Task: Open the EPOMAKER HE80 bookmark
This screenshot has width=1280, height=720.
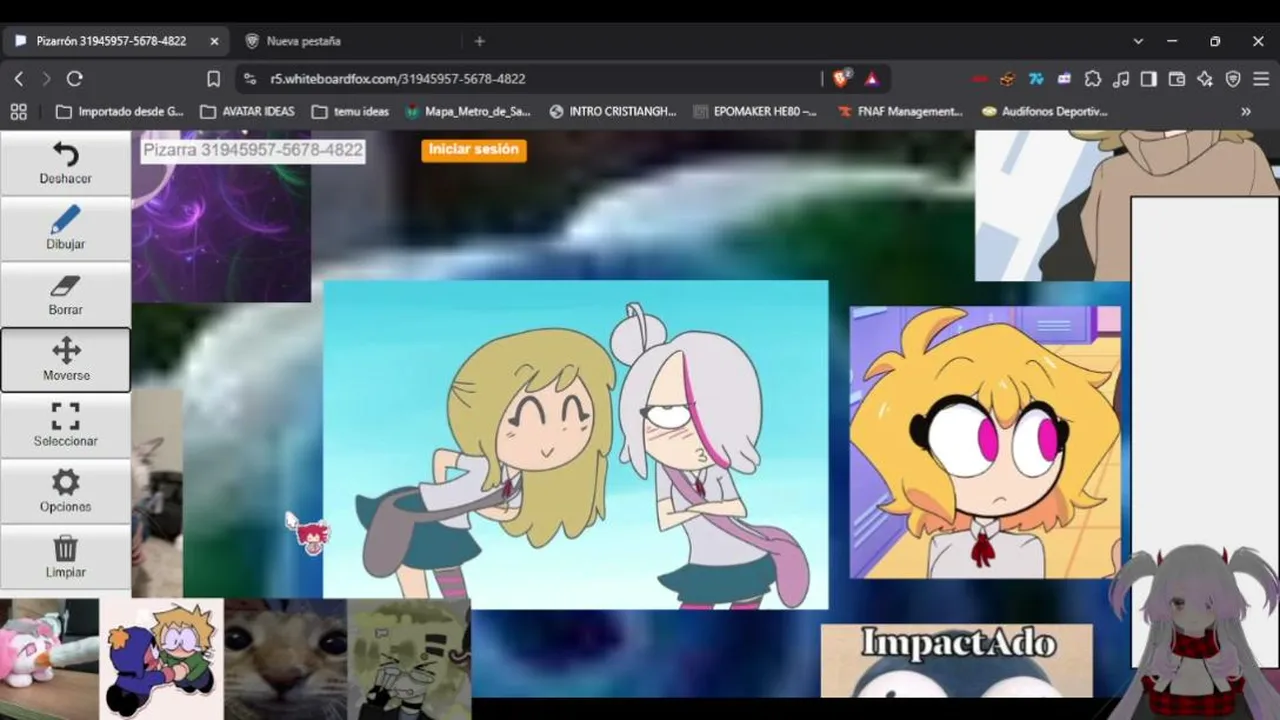Action: [x=755, y=112]
